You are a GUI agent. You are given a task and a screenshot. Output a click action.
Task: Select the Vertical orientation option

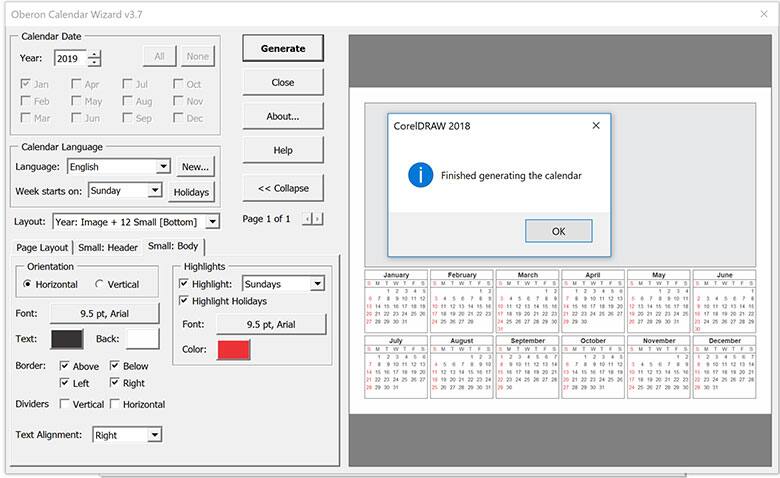tap(100, 285)
